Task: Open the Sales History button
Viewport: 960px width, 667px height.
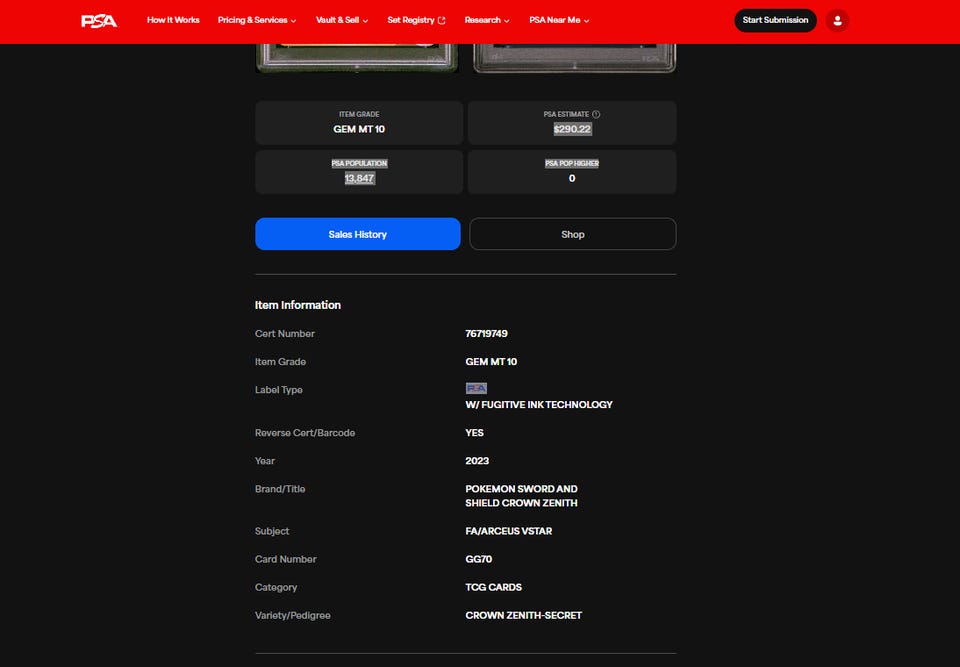Action: (358, 234)
